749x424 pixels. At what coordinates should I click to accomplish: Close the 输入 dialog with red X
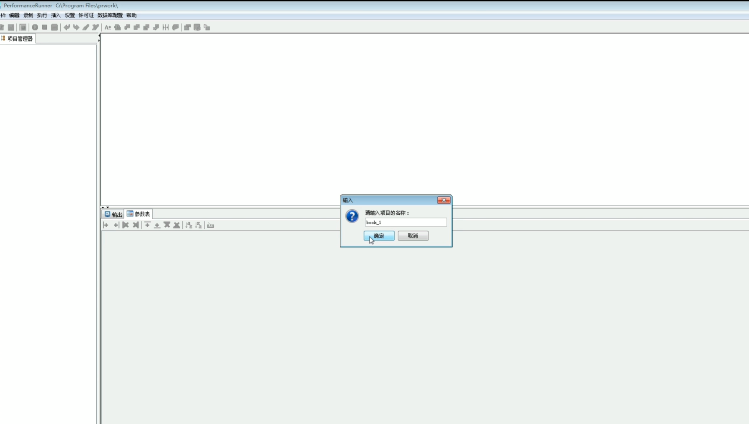point(444,200)
